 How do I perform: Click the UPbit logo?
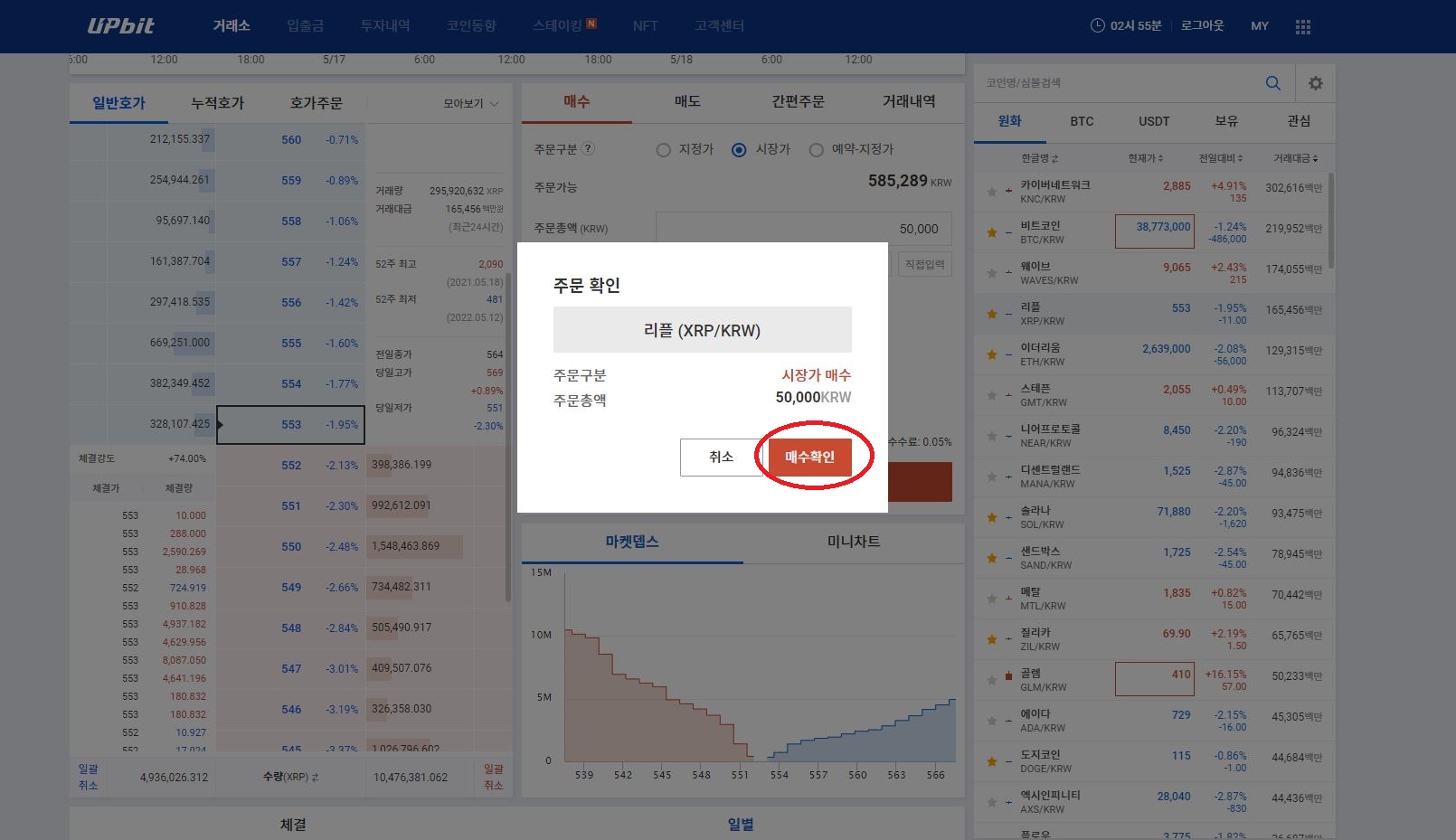(x=120, y=25)
